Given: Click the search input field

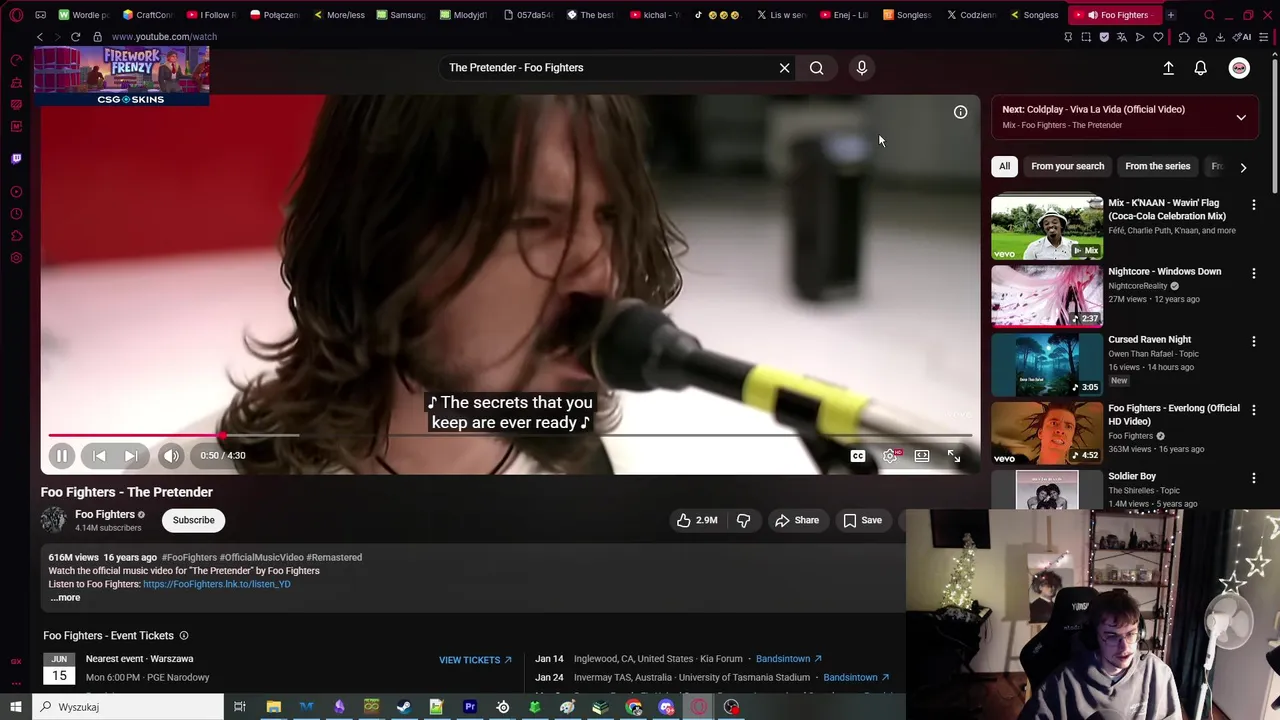Looking at the screenshot, I should point(608,68).
